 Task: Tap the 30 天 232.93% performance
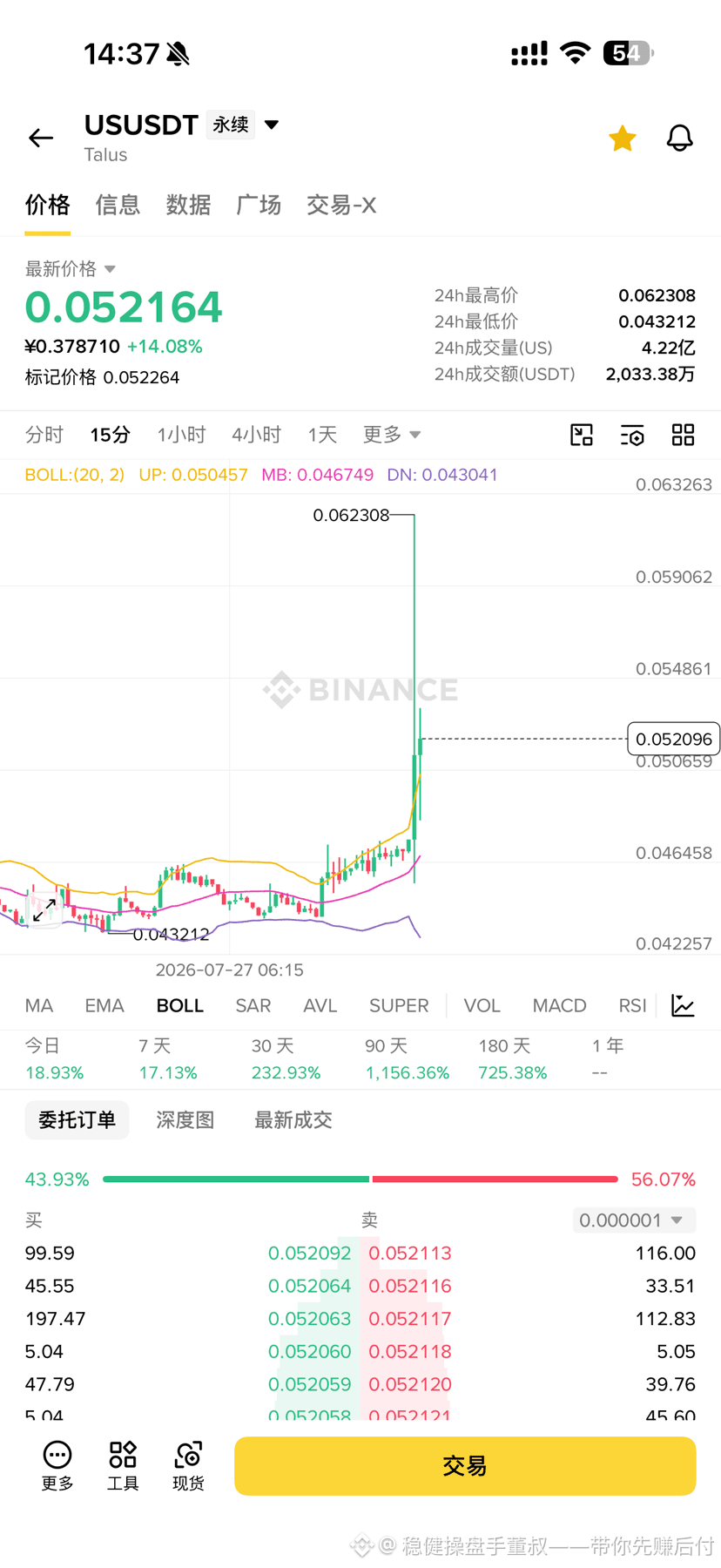click(286, 1059)
